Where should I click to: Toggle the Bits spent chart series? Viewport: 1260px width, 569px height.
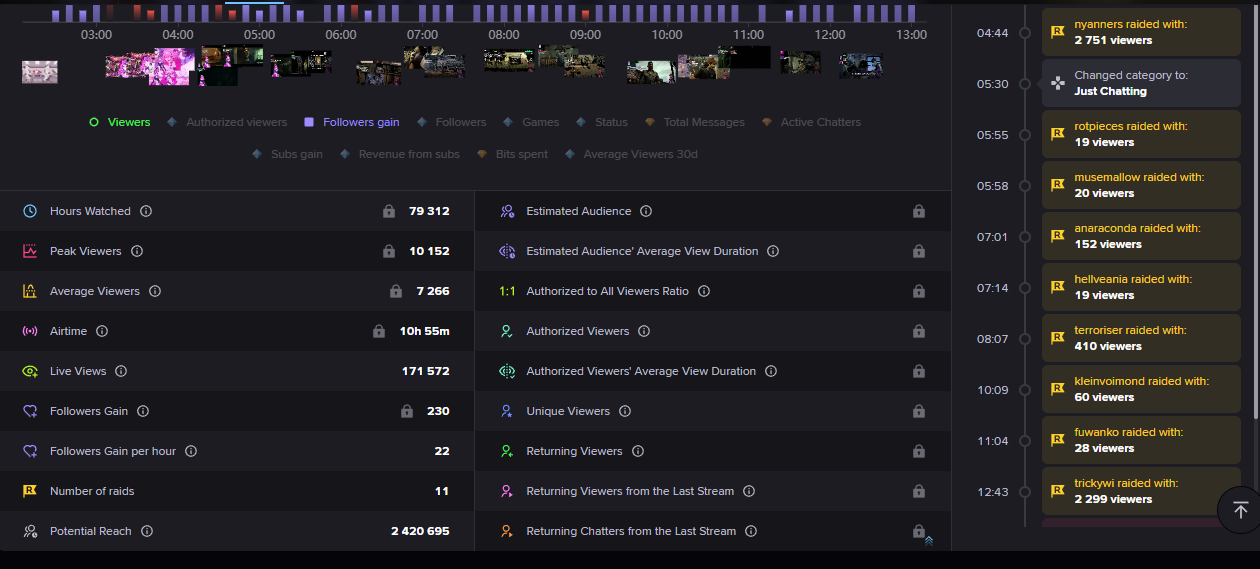coord(512,154)
